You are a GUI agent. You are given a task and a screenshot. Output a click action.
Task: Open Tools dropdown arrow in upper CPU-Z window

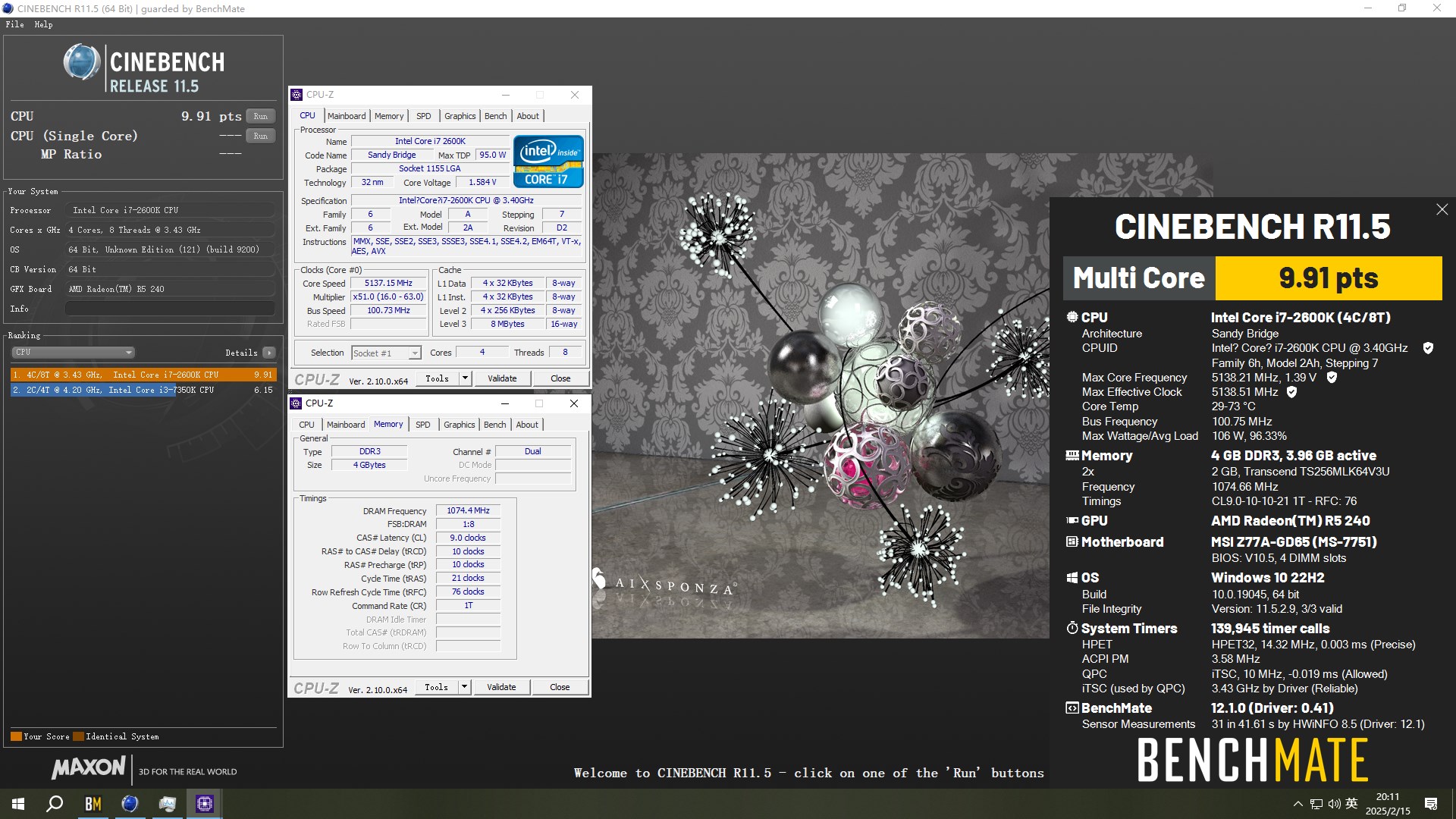tap(465, 378)
